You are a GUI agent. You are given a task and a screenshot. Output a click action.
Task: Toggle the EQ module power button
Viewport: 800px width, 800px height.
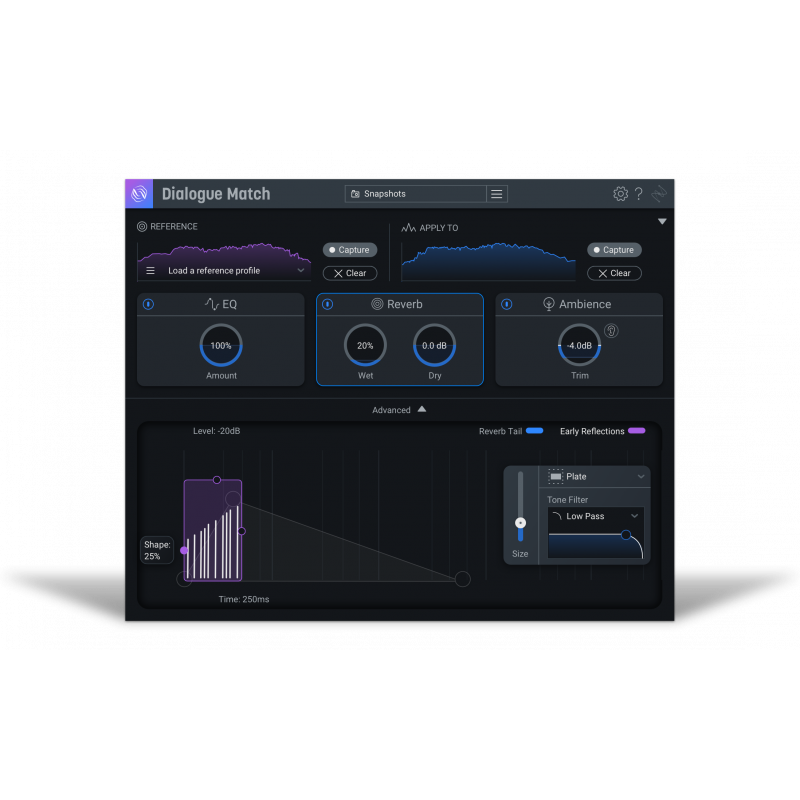149,304
